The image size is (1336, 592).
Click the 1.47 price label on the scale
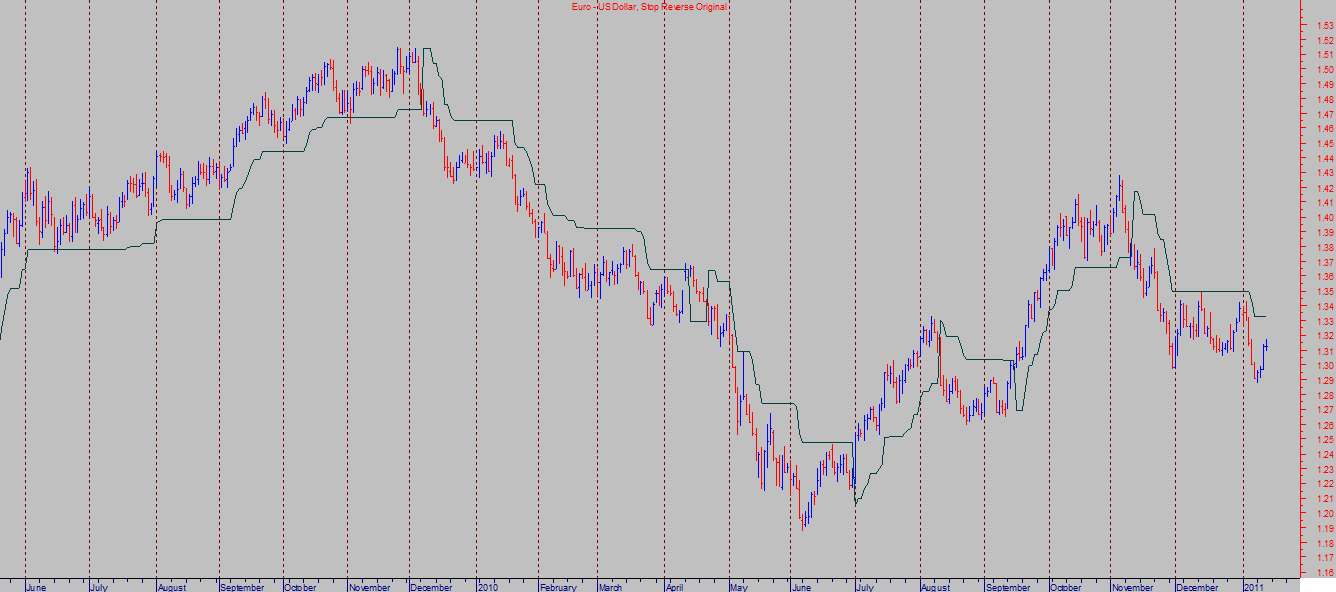coord(1325,114)
